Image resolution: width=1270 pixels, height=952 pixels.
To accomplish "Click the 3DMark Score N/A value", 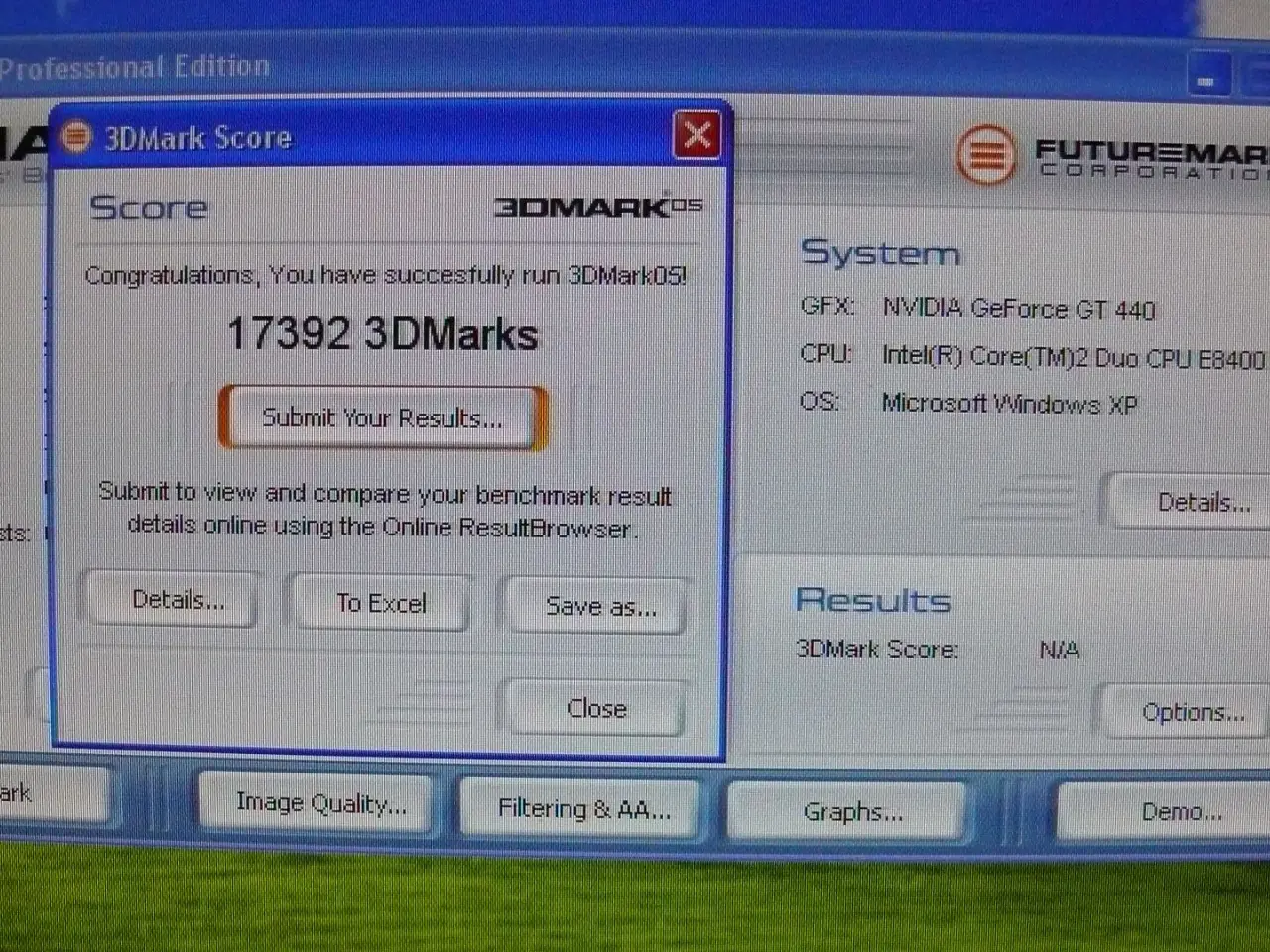I will [1059, 650].
